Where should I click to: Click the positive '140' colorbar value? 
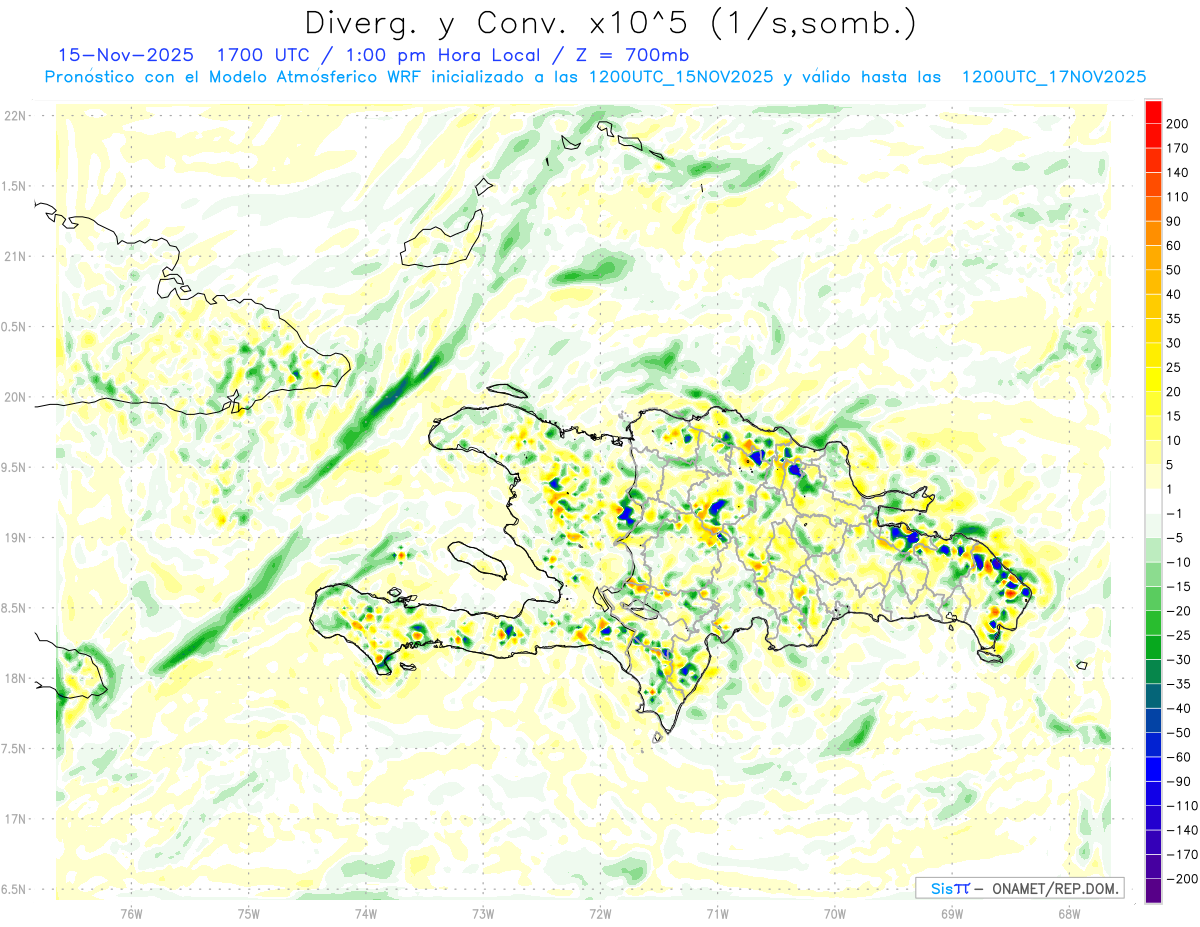point(1178,173)
